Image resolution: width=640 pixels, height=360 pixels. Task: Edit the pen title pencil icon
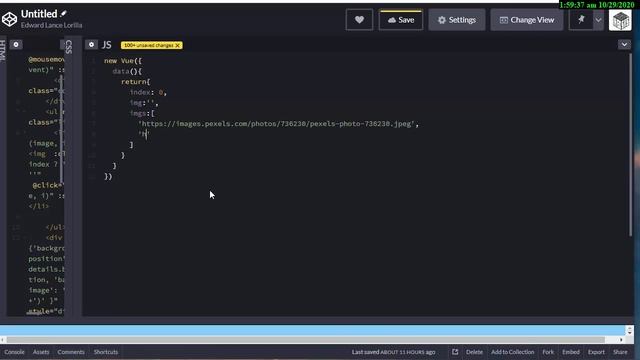coord(64,13)
